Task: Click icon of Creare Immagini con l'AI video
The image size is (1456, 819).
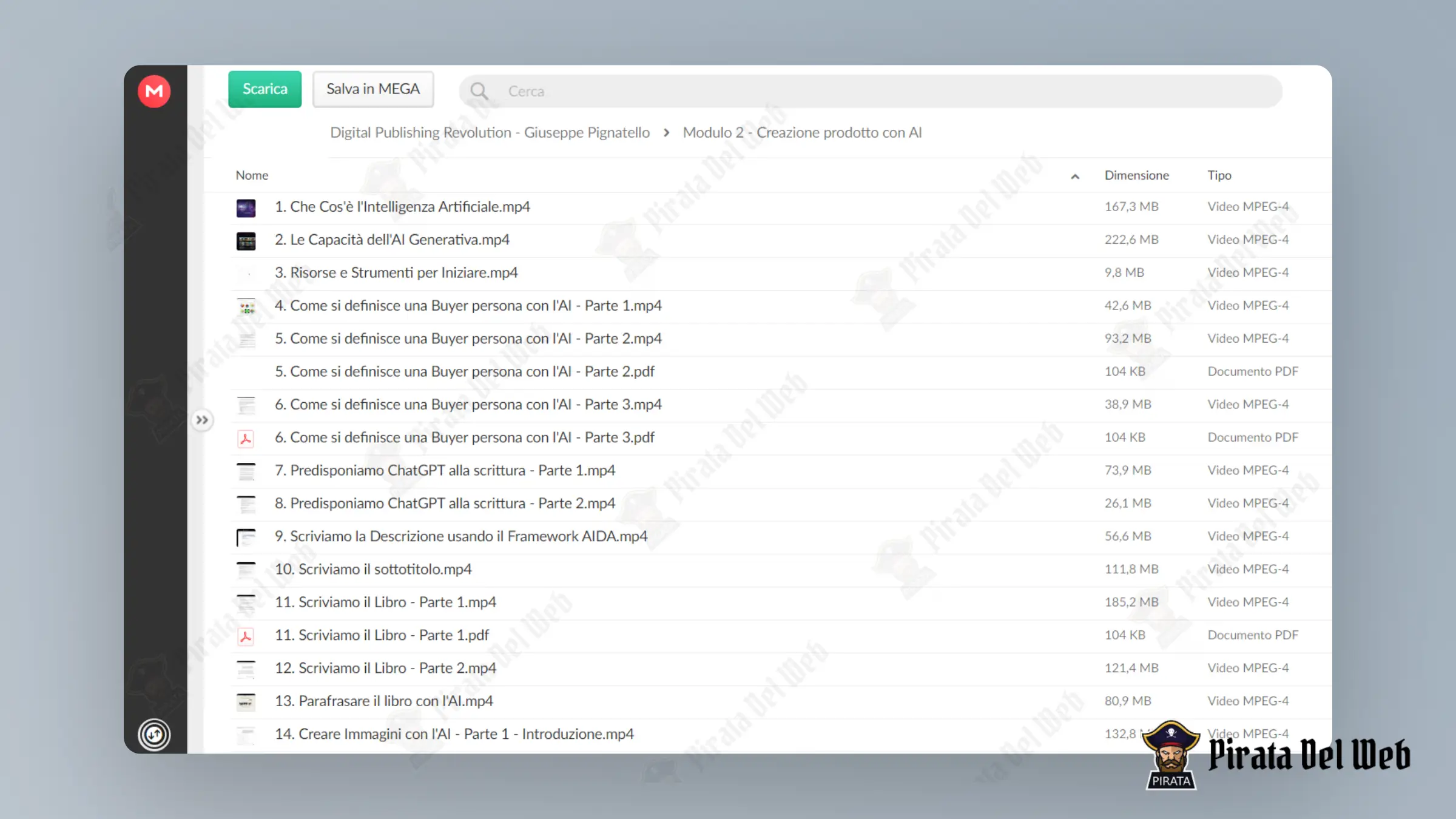Action: coord(246,735)
